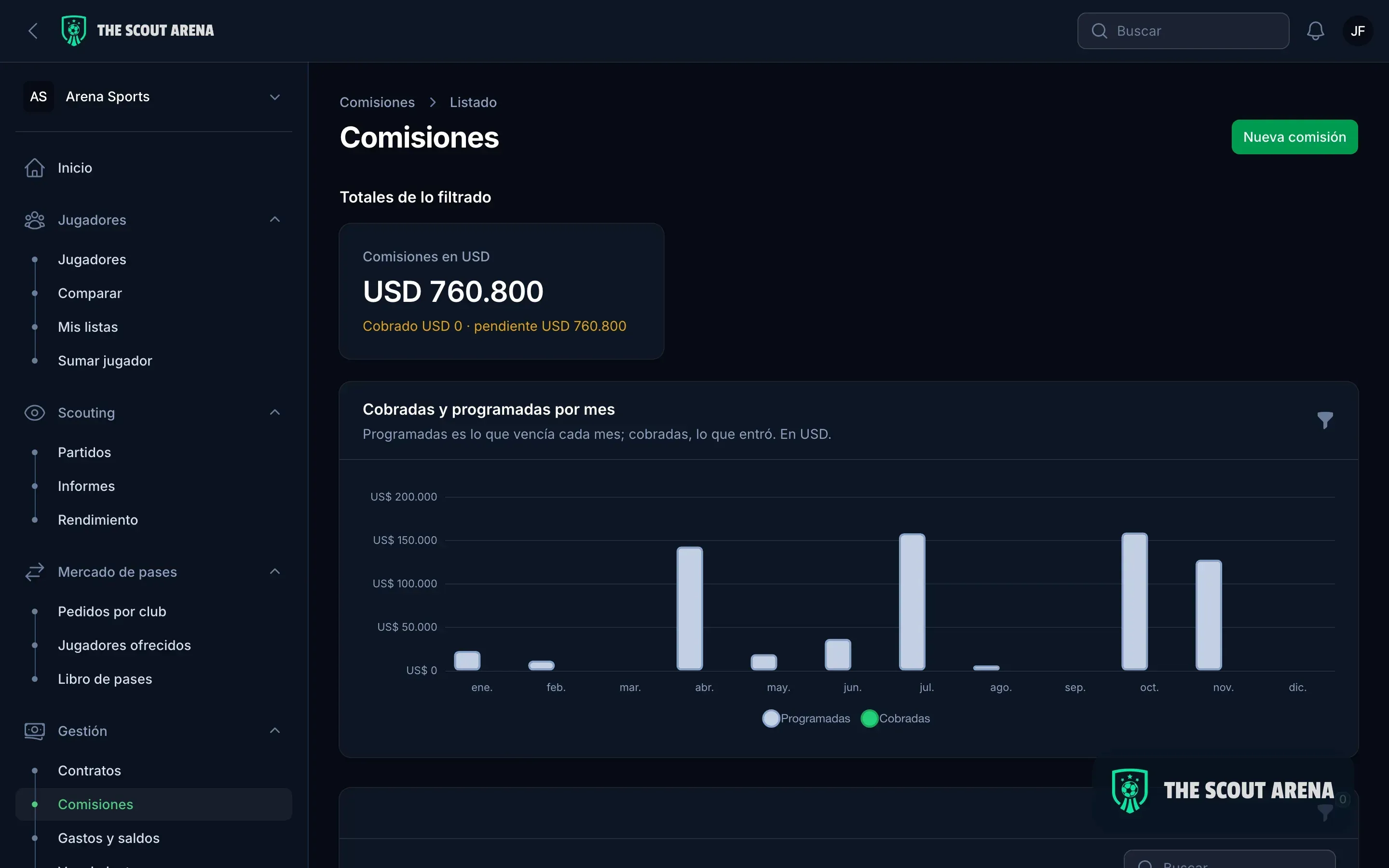Click the Buscar search field in header
Image resolution: width=1389 pixels, height=868 pixels.
[1183, 31]
